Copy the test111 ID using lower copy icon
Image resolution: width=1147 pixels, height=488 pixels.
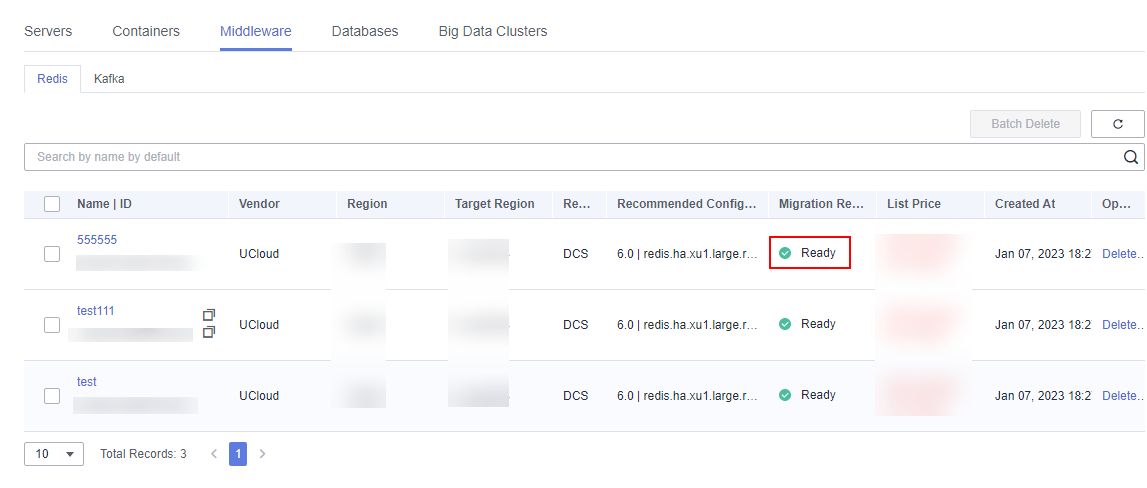pos(209,332)
